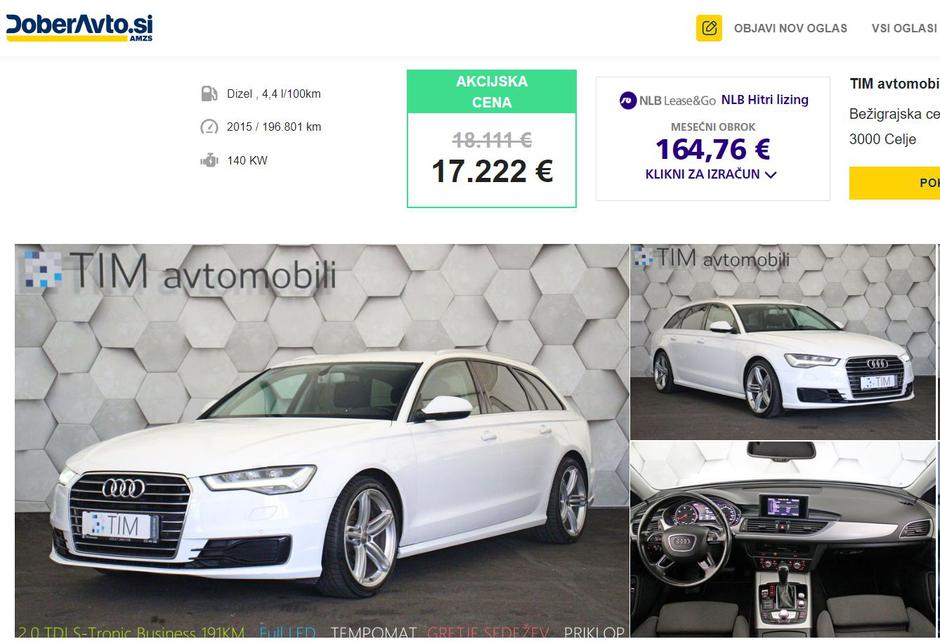This screenshot has width=940, height=644.
Task: Open VSI OGLASI menu item
Action: click(904, 28)
